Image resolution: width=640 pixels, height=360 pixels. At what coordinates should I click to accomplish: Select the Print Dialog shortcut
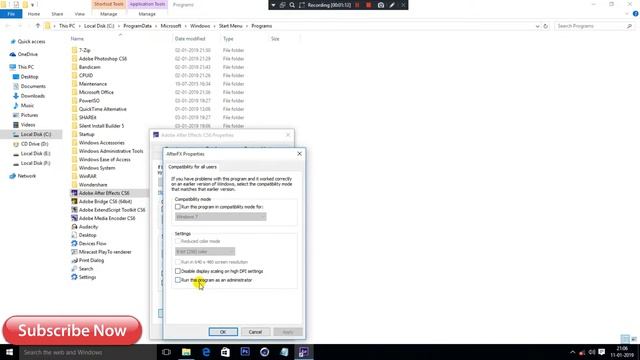[91, 260]
